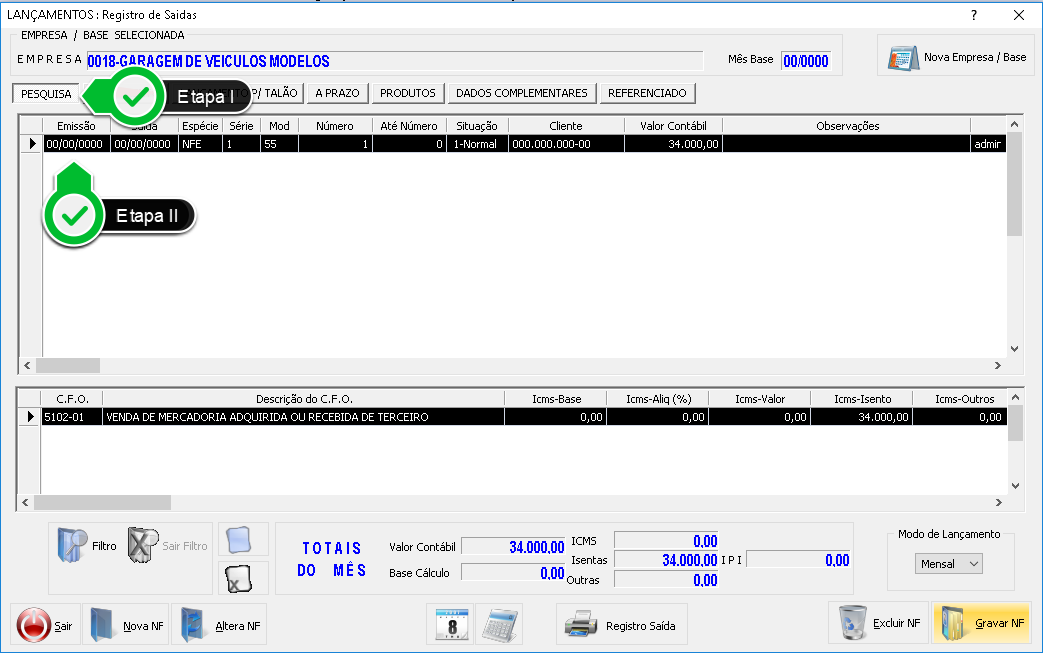The height and width of the screenshot is (653, 1043).
Task: Click the crossed-out page icon button
Action: click(x=243, y=579)
